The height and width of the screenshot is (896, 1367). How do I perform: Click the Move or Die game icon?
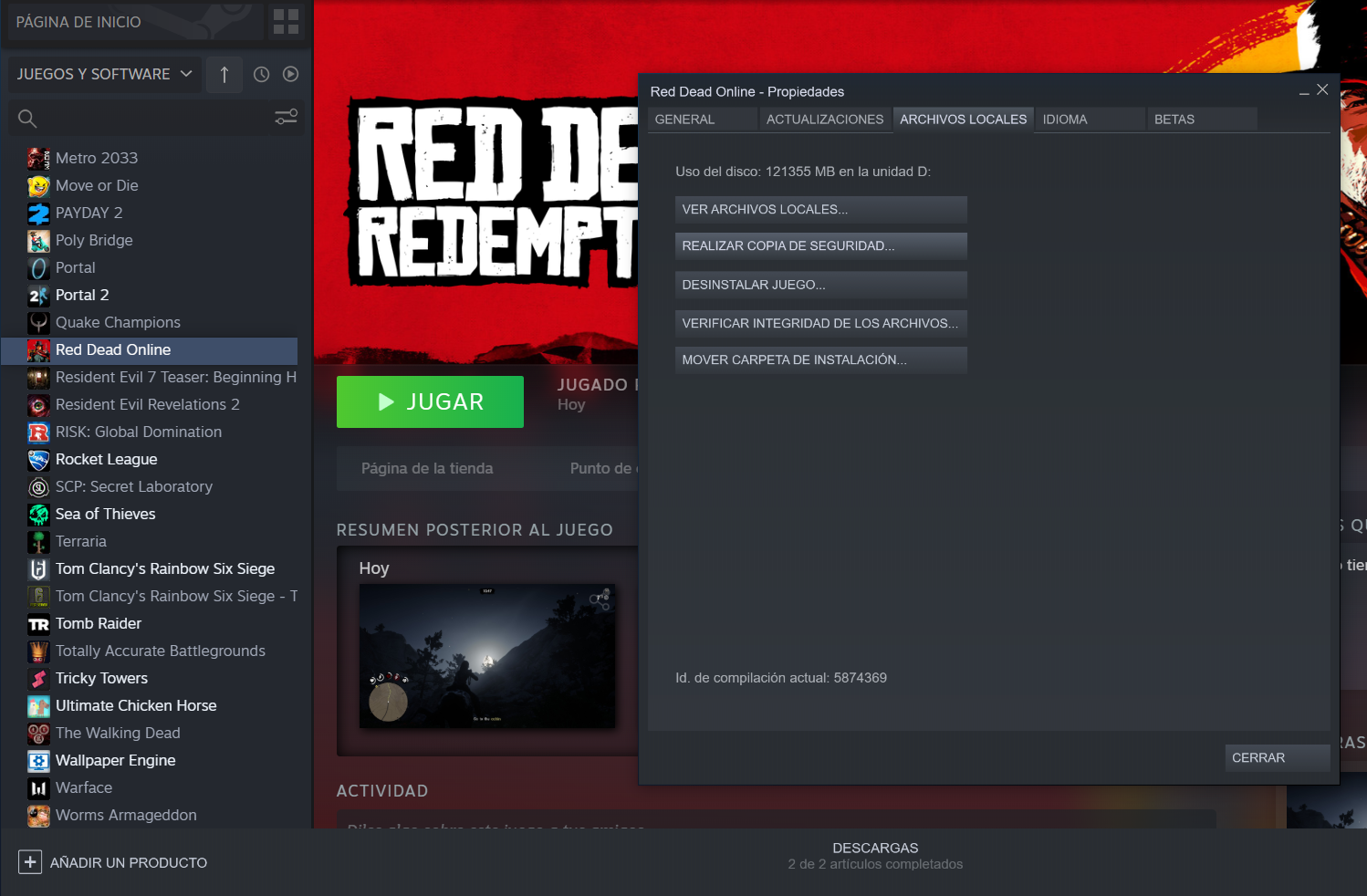38,186
